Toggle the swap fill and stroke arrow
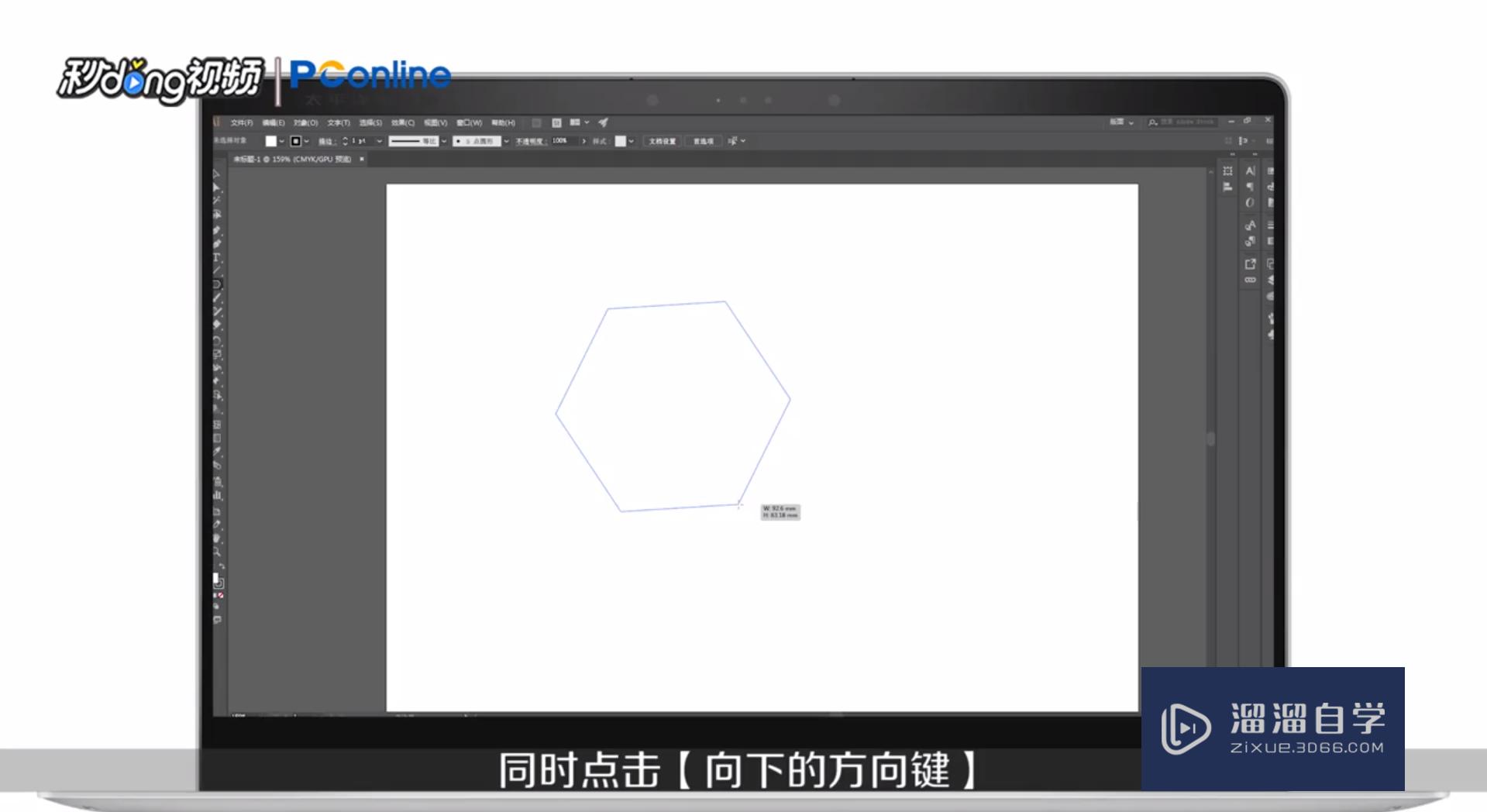This screenshot has width=1487, height=812. pos(222,567)
